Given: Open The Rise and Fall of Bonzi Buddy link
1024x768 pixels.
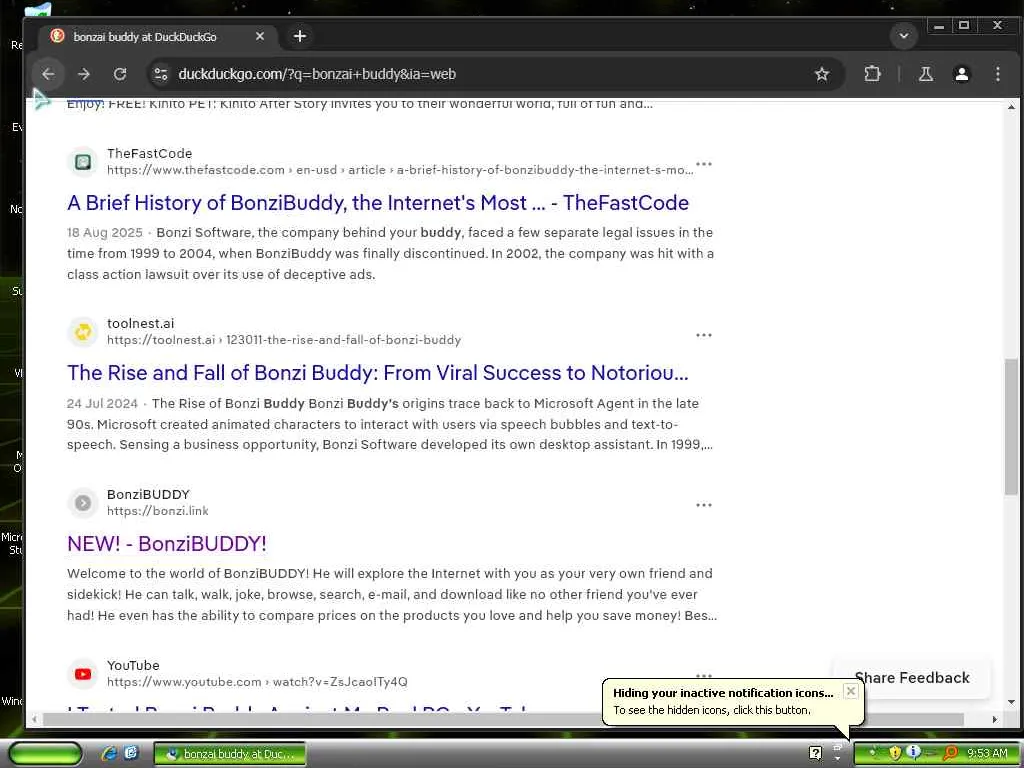Looking at the screenshot, I should (377, 373).
